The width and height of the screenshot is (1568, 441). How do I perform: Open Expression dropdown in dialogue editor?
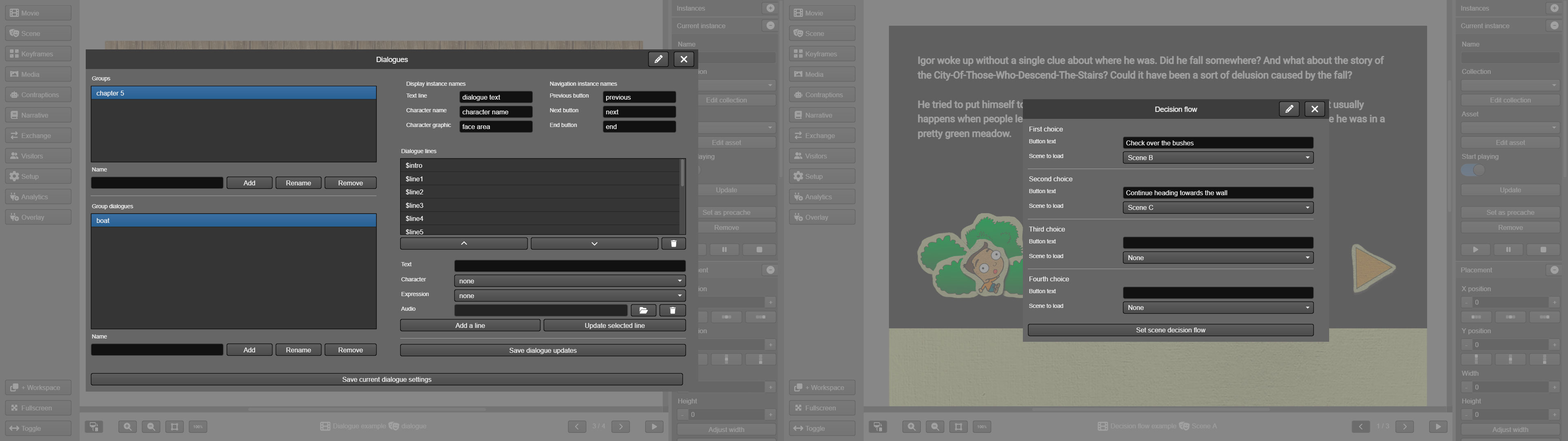click(x=570, y=295)
